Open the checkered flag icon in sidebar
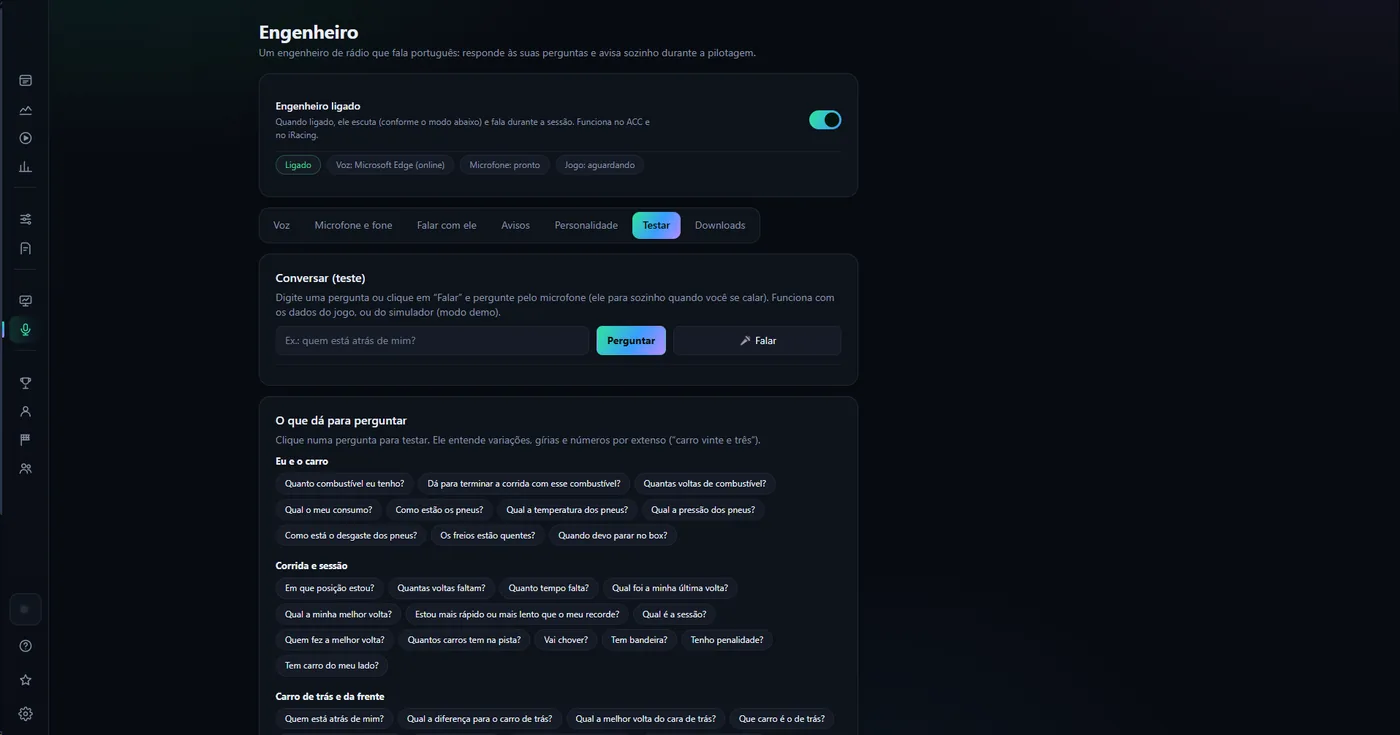Image resolution: width=1400 pixels, height=735 pixels. tap(25, 440)
